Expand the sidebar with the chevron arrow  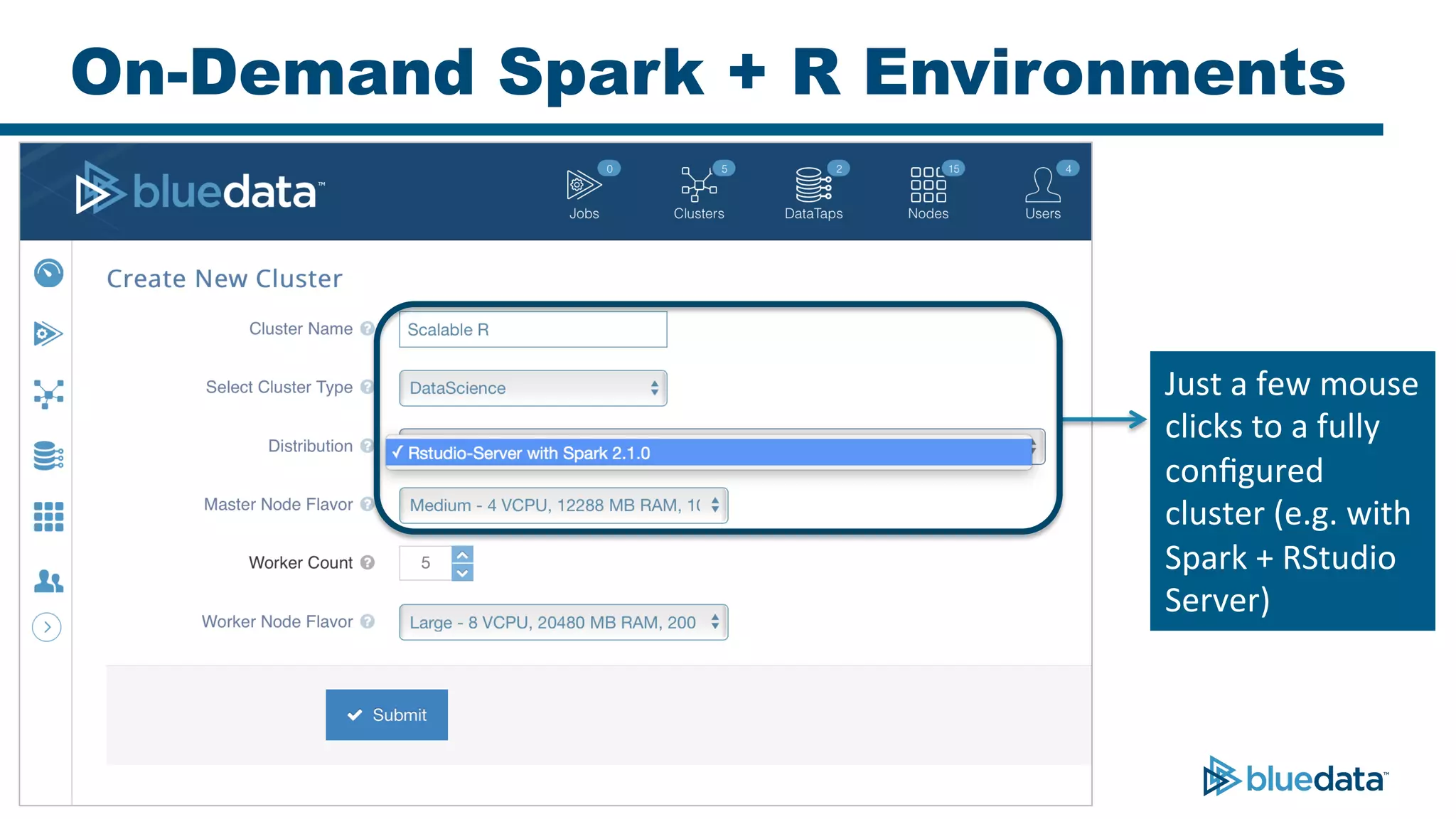click(47, 627)
